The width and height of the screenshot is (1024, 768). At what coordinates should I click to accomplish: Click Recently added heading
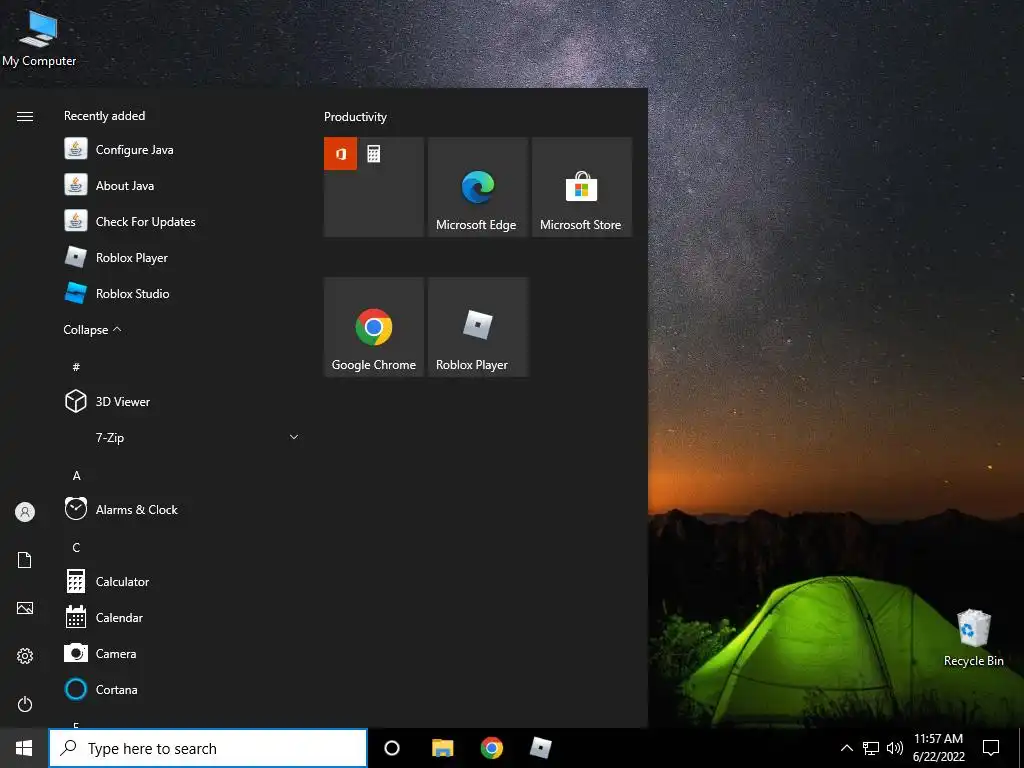pyautogui.click(x=104, y=116)
